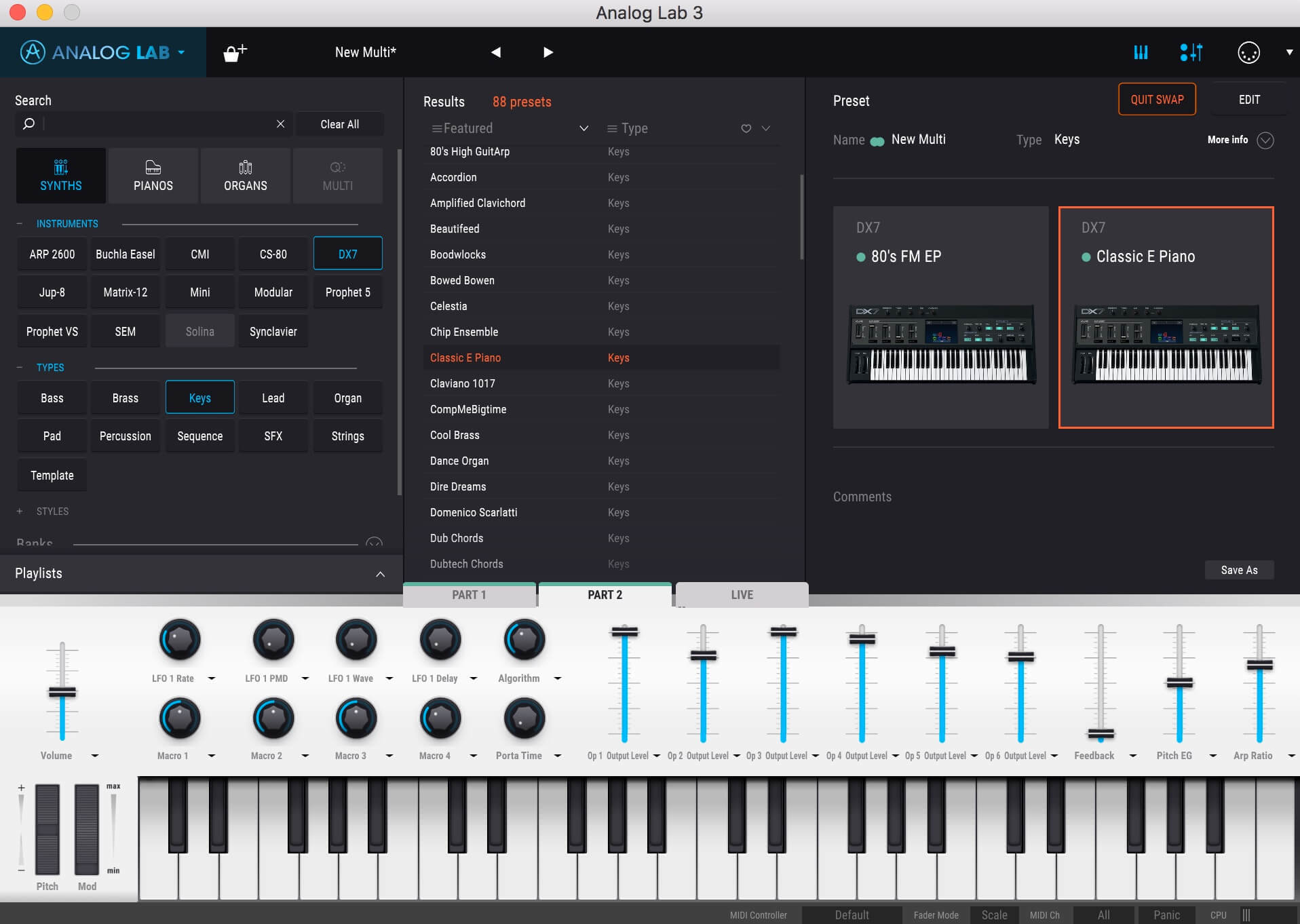Open MIDI Ch All selector
Screen dimensions: 1300x924
point(1104,915)
